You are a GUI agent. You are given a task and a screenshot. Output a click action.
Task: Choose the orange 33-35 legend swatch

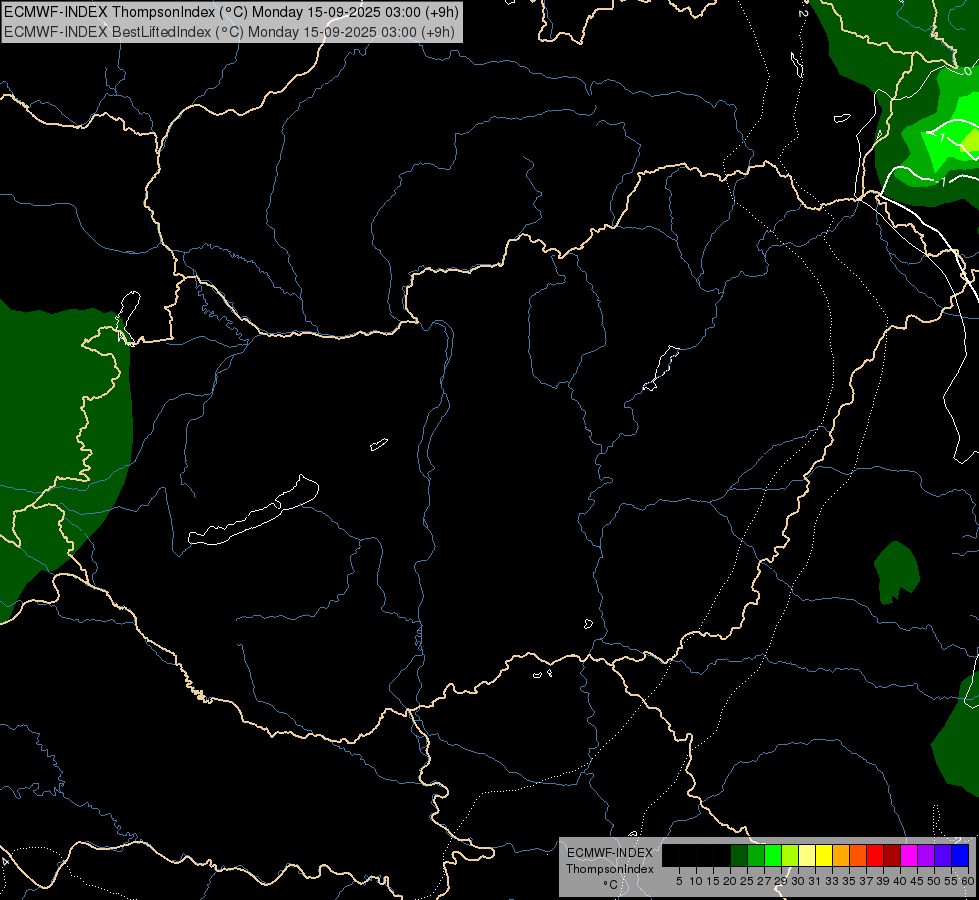click(x=841, y=855)
